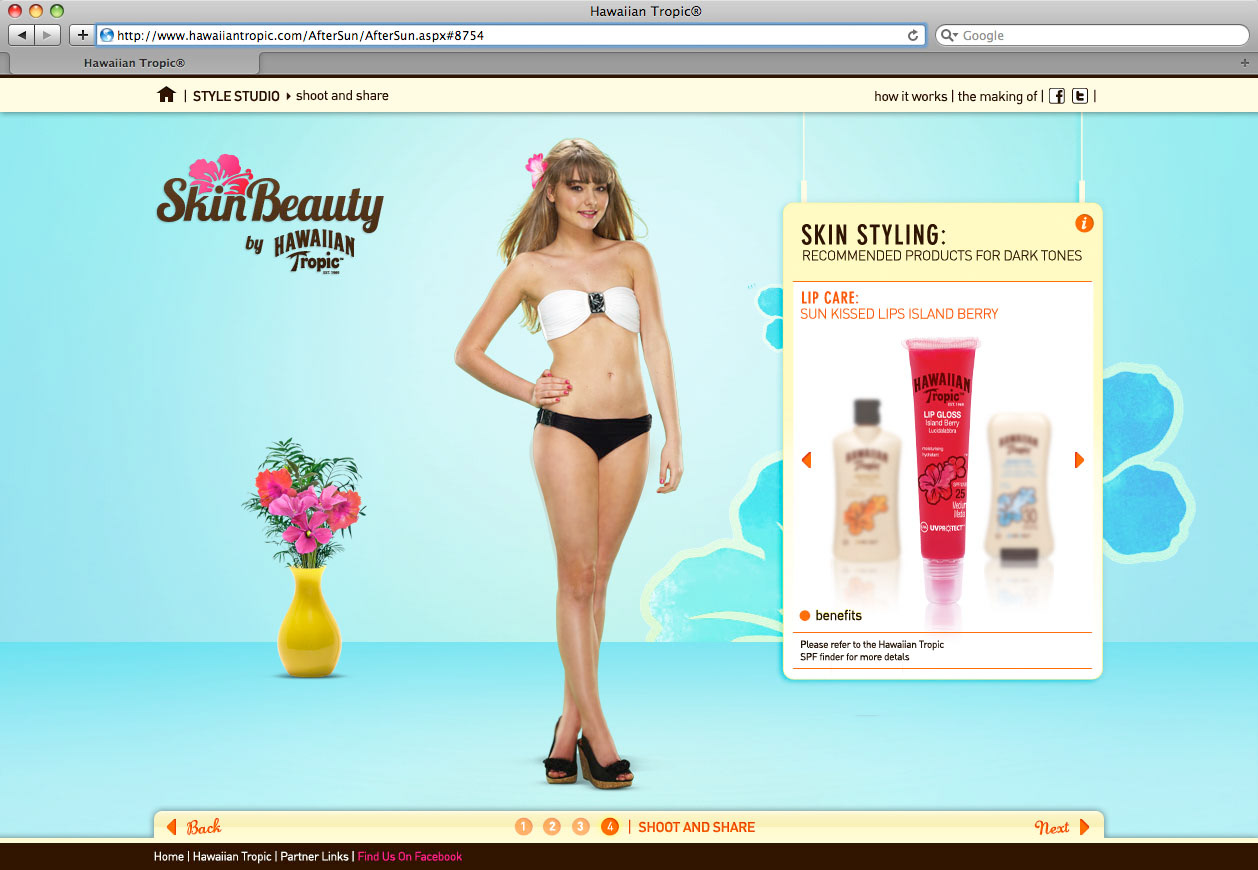Open the Home footer link
The height and width of the screenshot is (870, 1258).
tap(169, 856)
